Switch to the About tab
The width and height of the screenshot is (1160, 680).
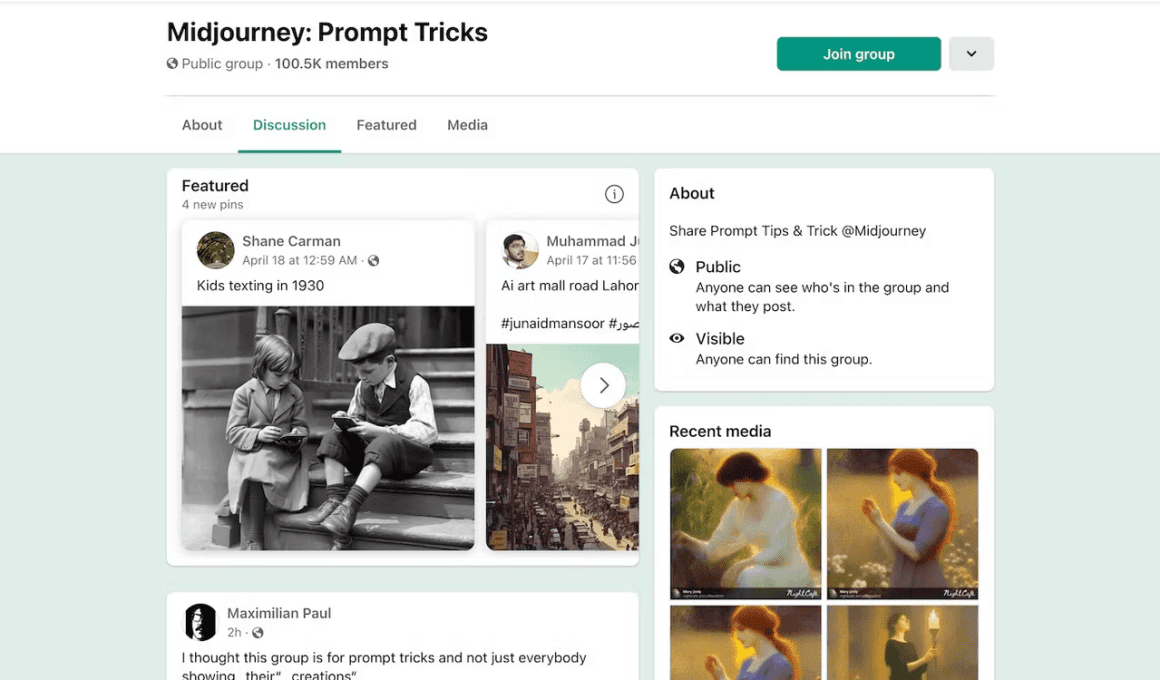[x=202, y=125]
